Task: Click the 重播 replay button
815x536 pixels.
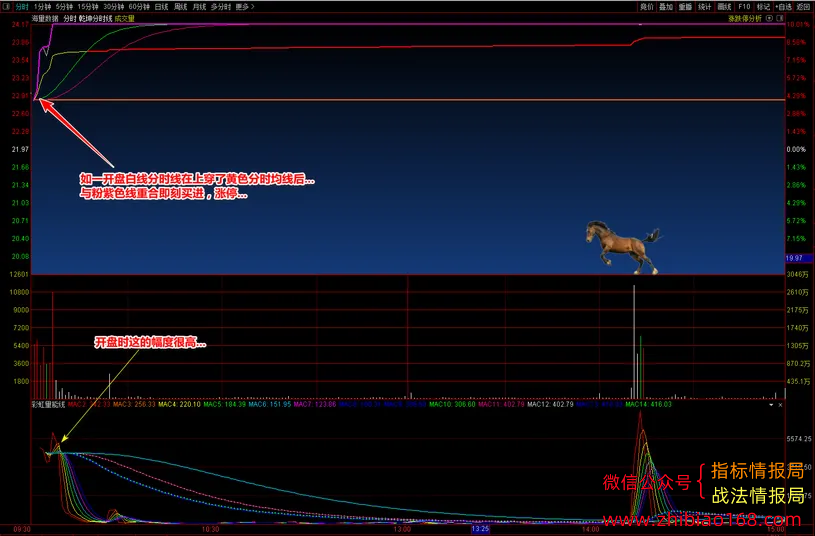Action: (x=685, y=7)
